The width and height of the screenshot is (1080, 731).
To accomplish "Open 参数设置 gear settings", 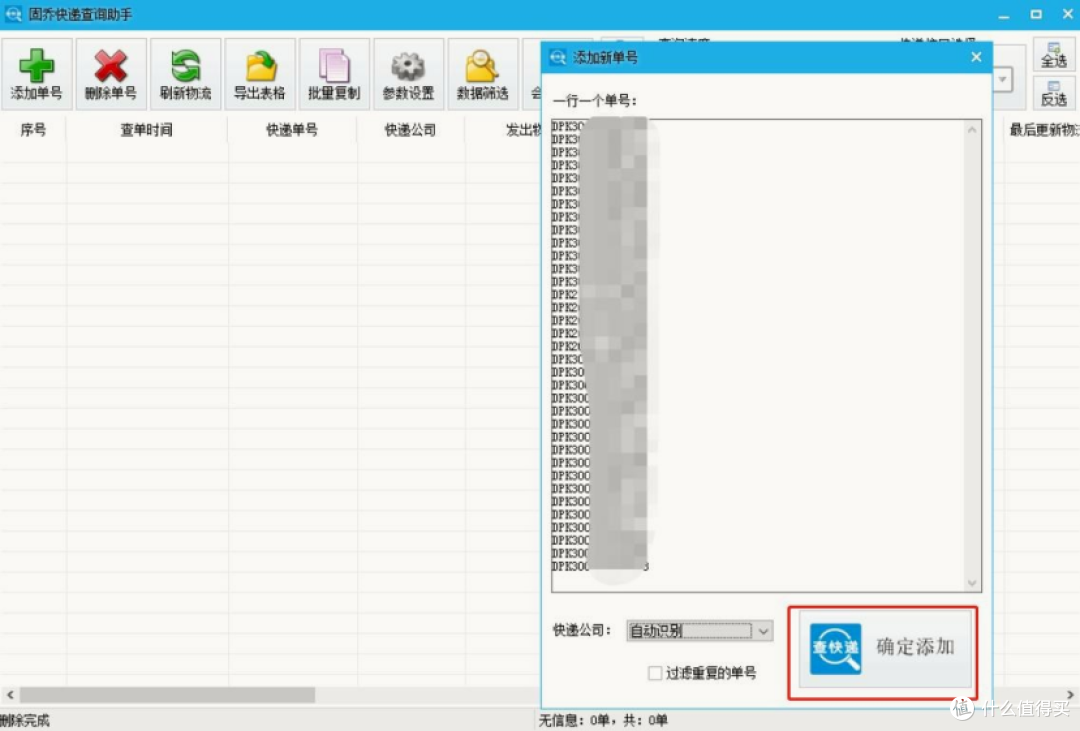I will click(x=408, y=74).
